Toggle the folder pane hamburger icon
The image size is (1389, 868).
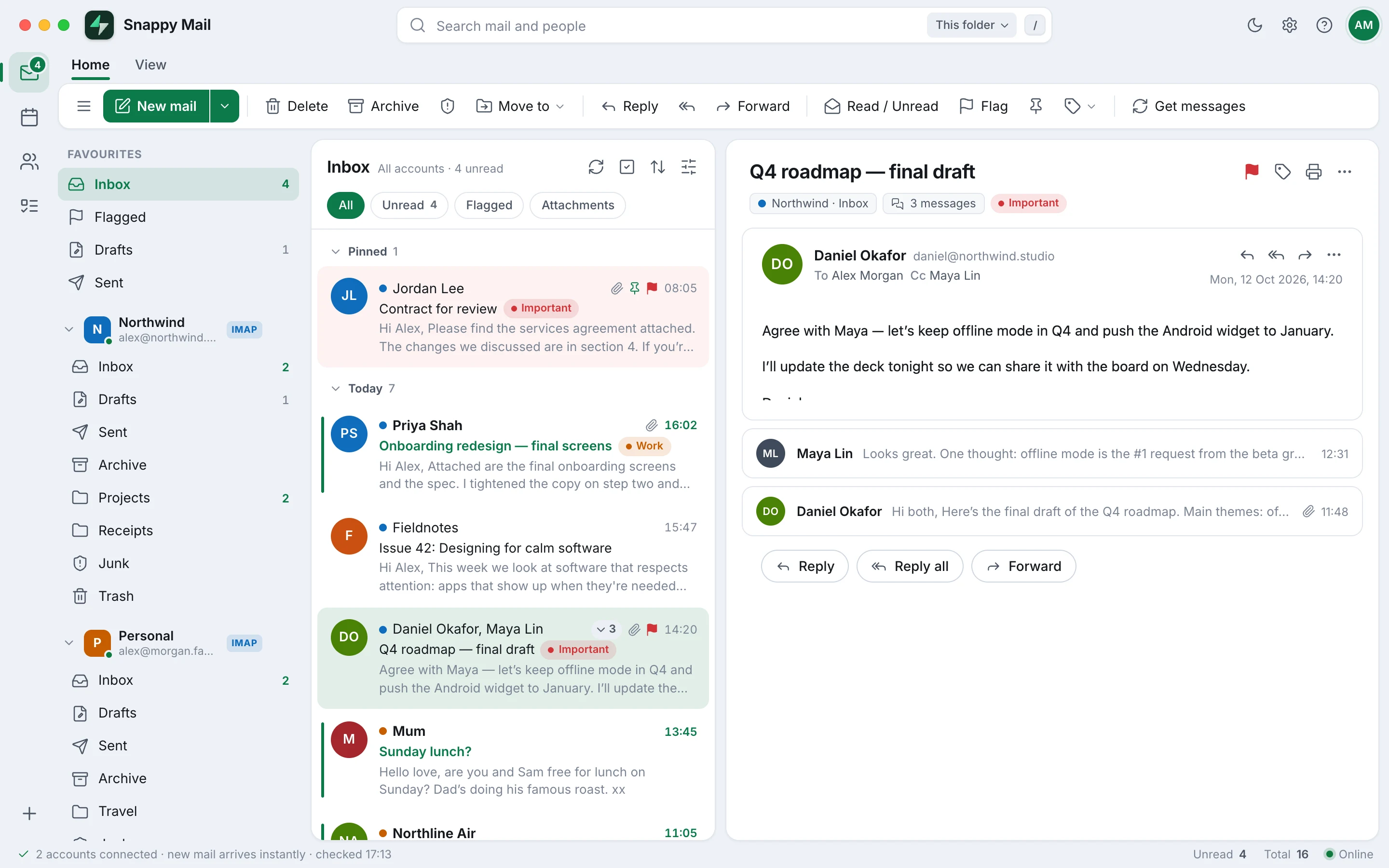coord(84,106)
